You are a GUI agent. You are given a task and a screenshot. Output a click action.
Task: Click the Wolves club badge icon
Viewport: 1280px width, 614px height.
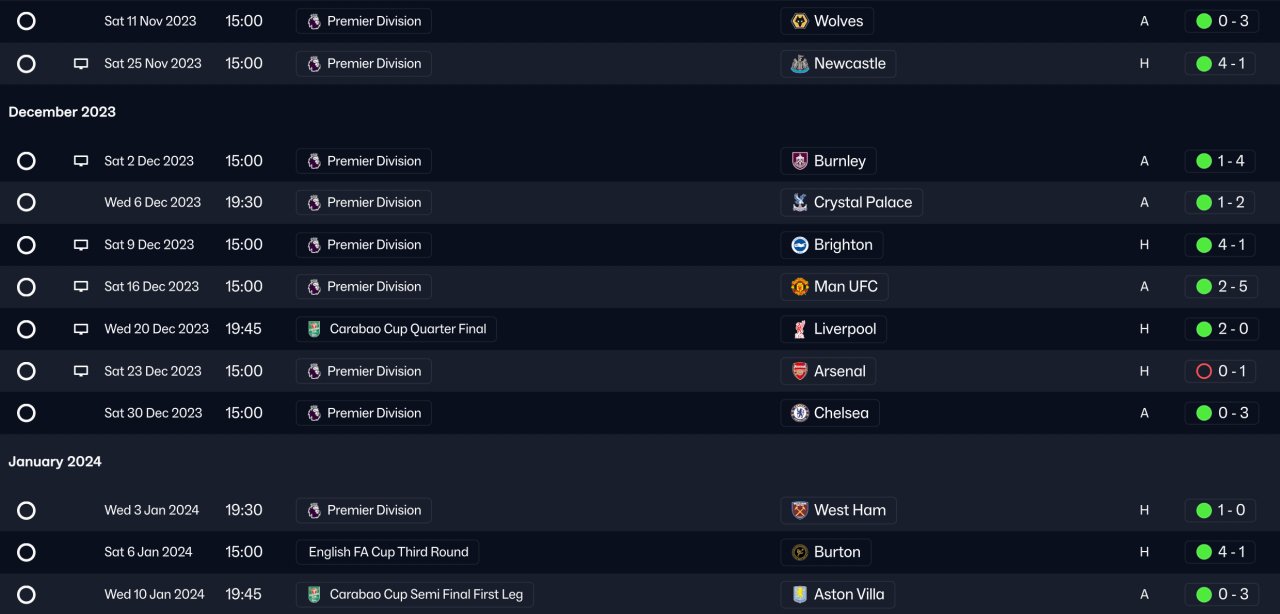(x=800, y=21)
